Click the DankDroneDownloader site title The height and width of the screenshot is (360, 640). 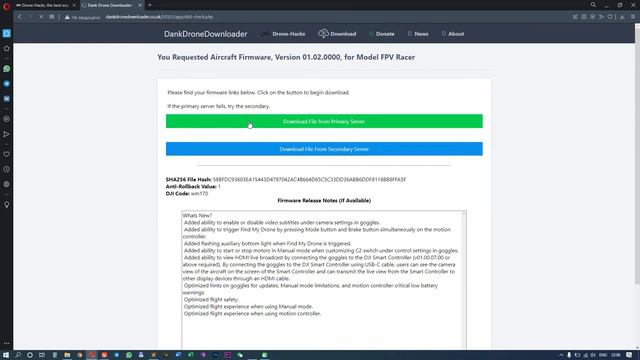click(205, 34)
